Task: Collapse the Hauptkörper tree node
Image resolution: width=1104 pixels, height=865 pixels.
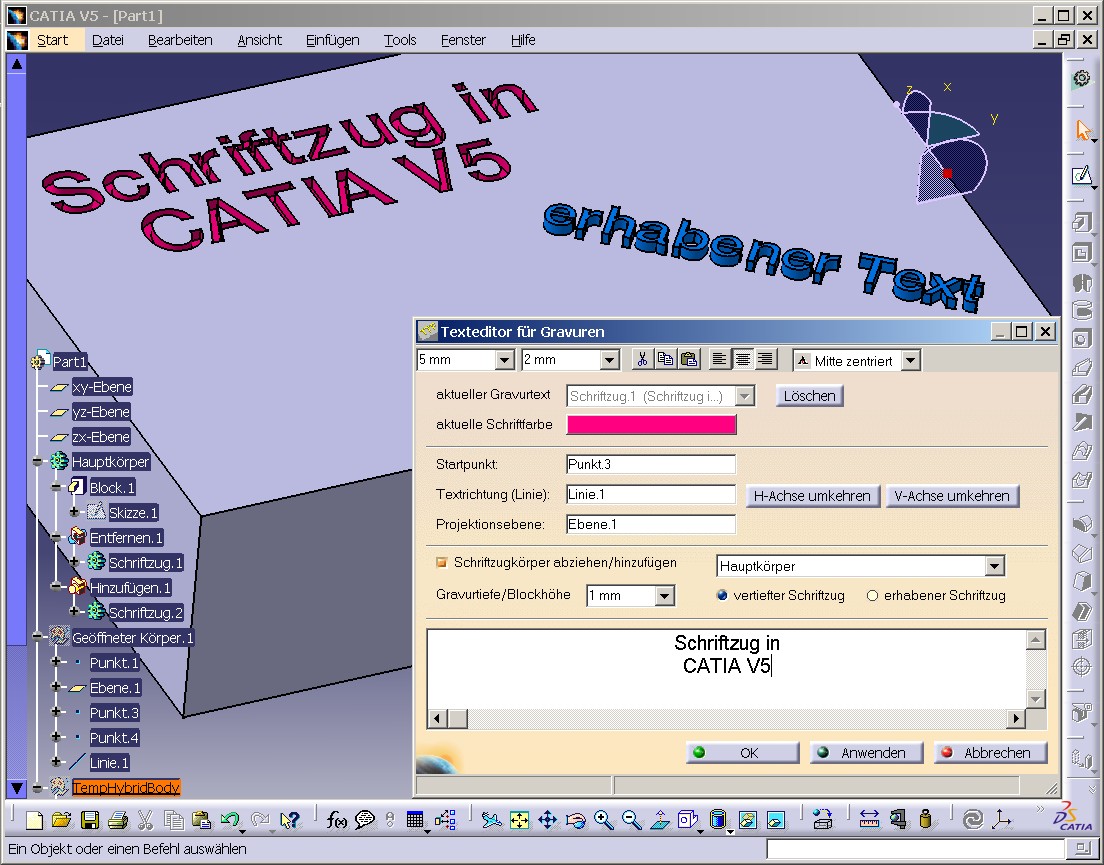Action: click(37, 462)
